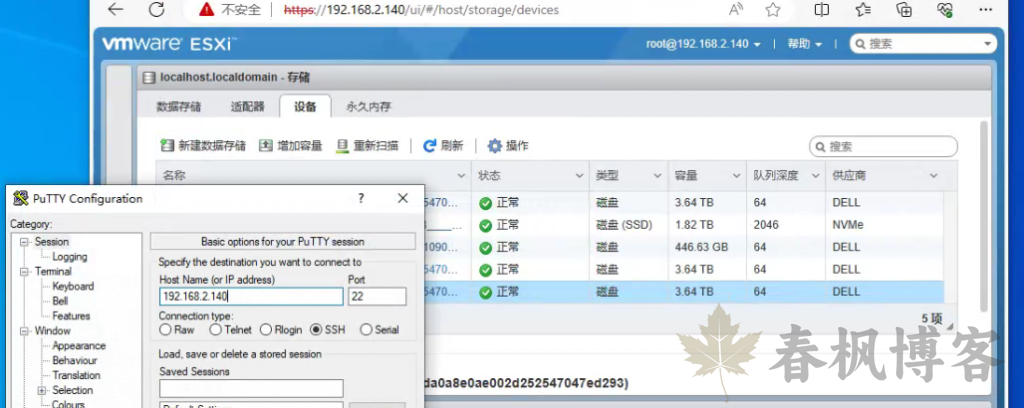The height and width of the screenshot is (408, 1024).
Task: Expand the Selection tree node
Action: [x=42, y=390]
